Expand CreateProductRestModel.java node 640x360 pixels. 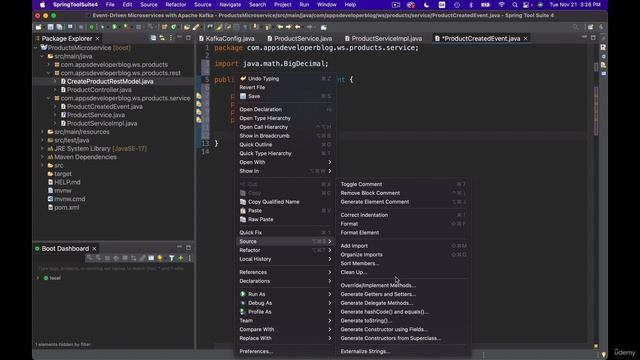(55, 81)
